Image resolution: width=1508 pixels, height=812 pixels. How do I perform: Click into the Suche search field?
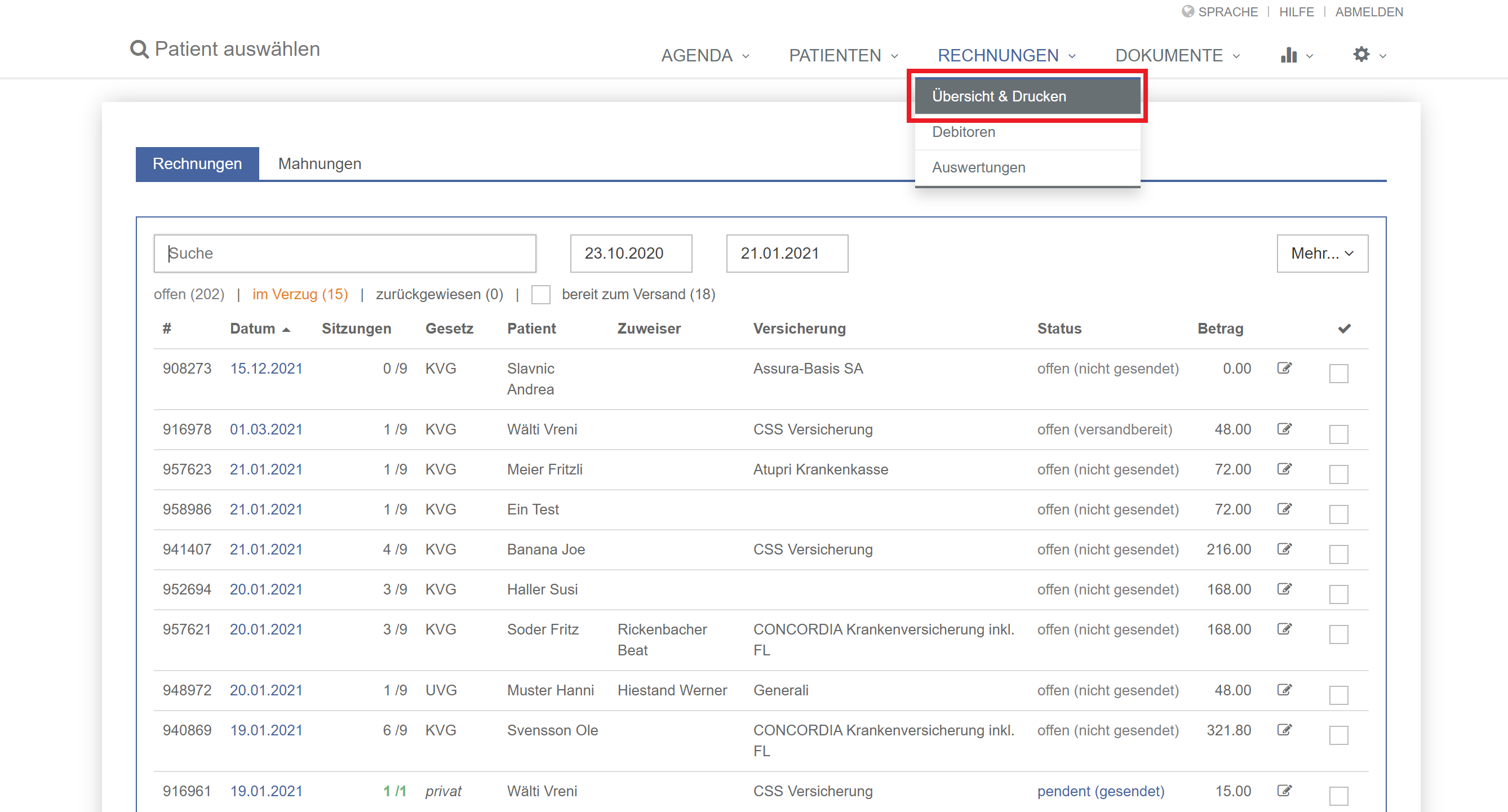[x=345, y=254]
